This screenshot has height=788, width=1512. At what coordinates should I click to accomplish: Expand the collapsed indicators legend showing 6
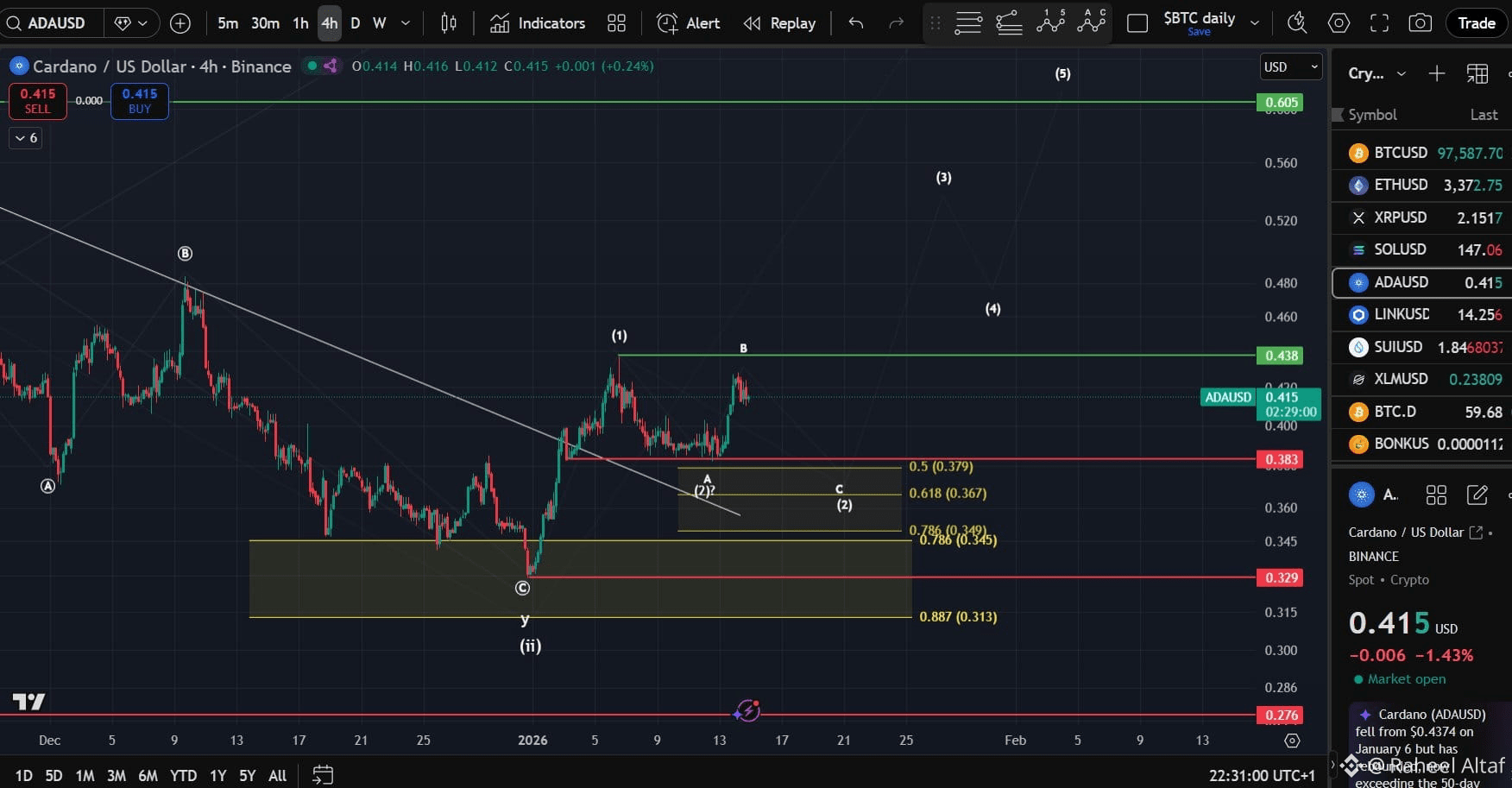(x=26, y=137)
